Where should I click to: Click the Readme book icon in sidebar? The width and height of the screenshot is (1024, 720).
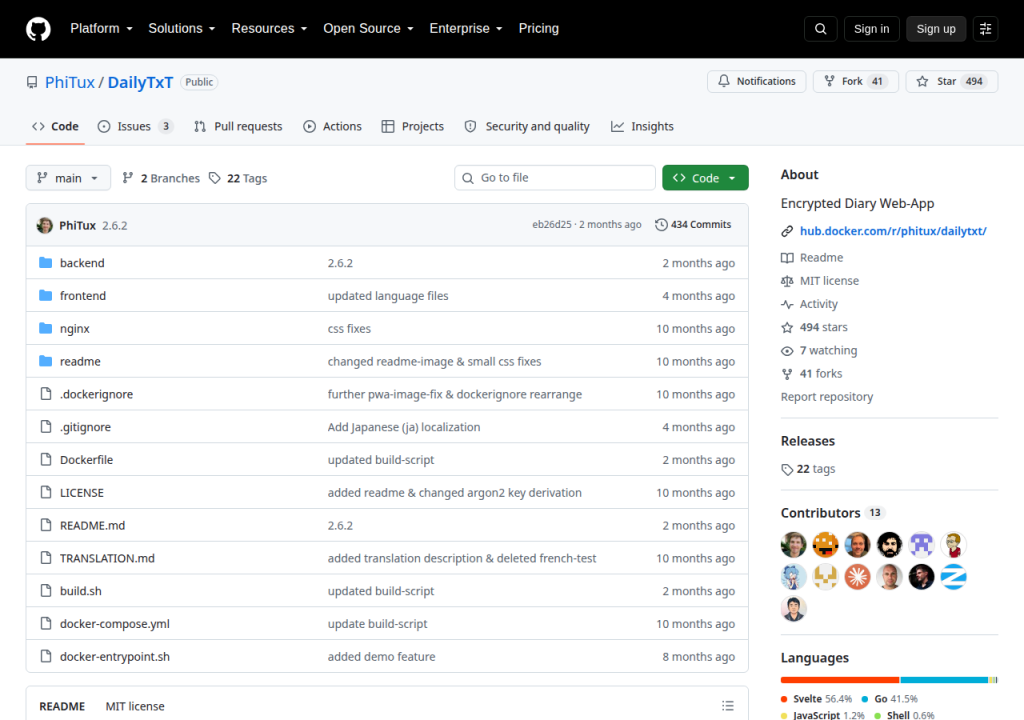coord(787,258)
